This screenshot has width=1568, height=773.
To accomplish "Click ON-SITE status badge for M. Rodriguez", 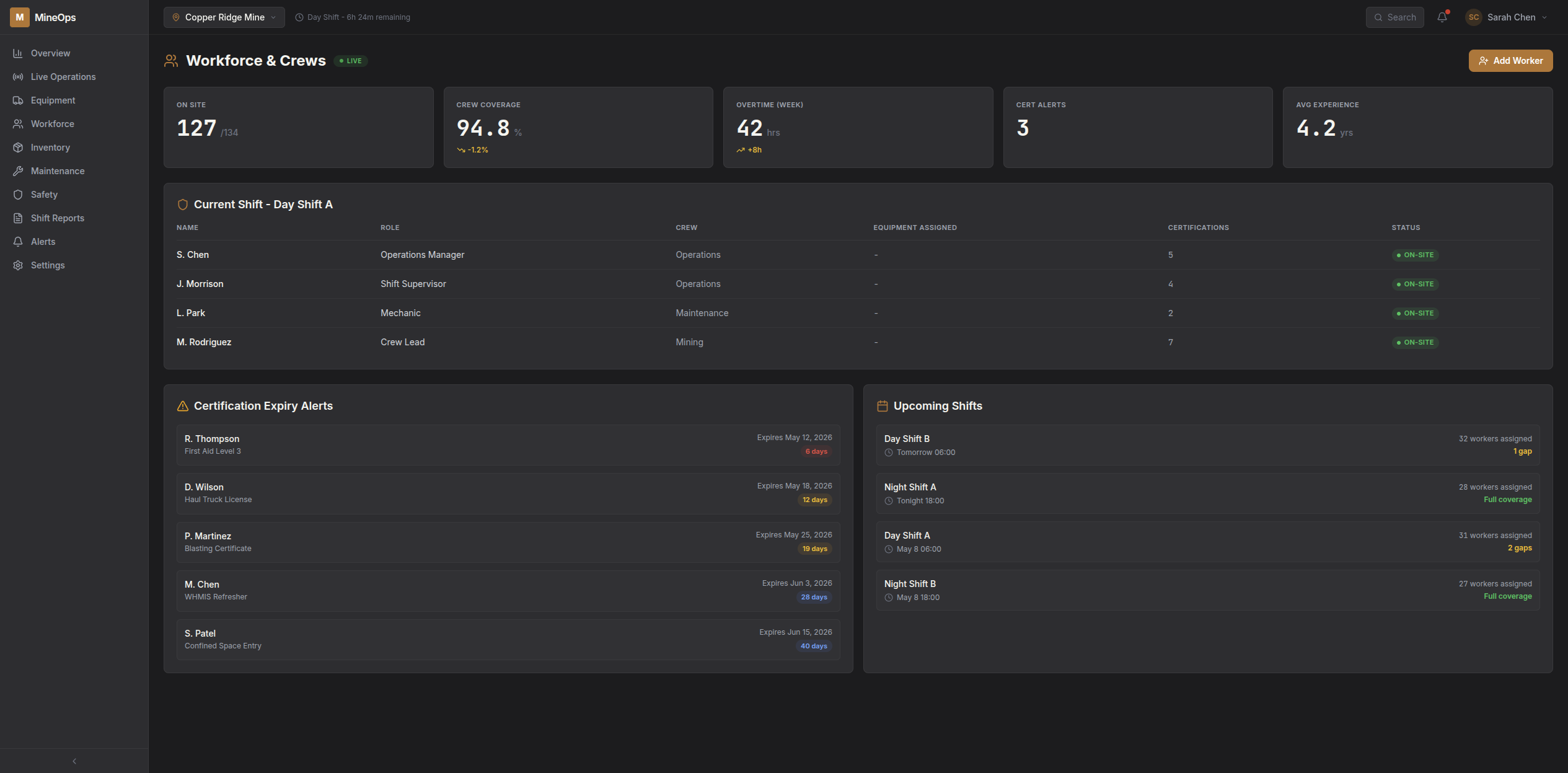I will [x=1415, y=342].
